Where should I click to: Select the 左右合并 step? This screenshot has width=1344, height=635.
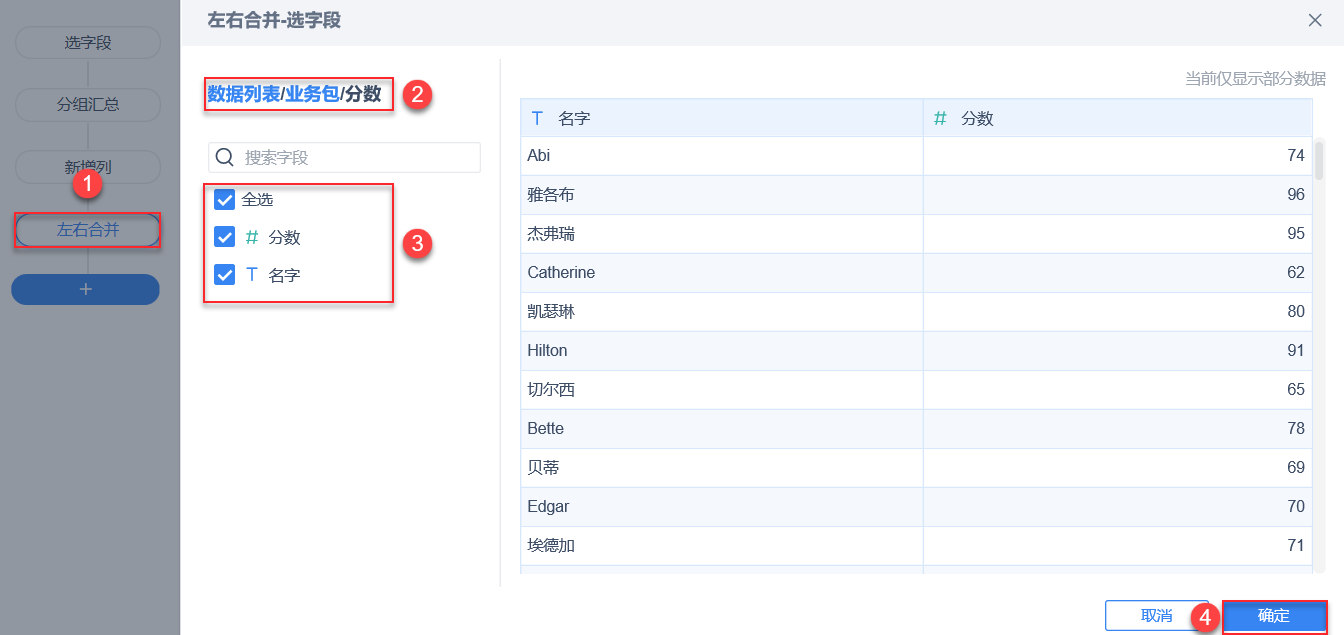tap(87, 230)
